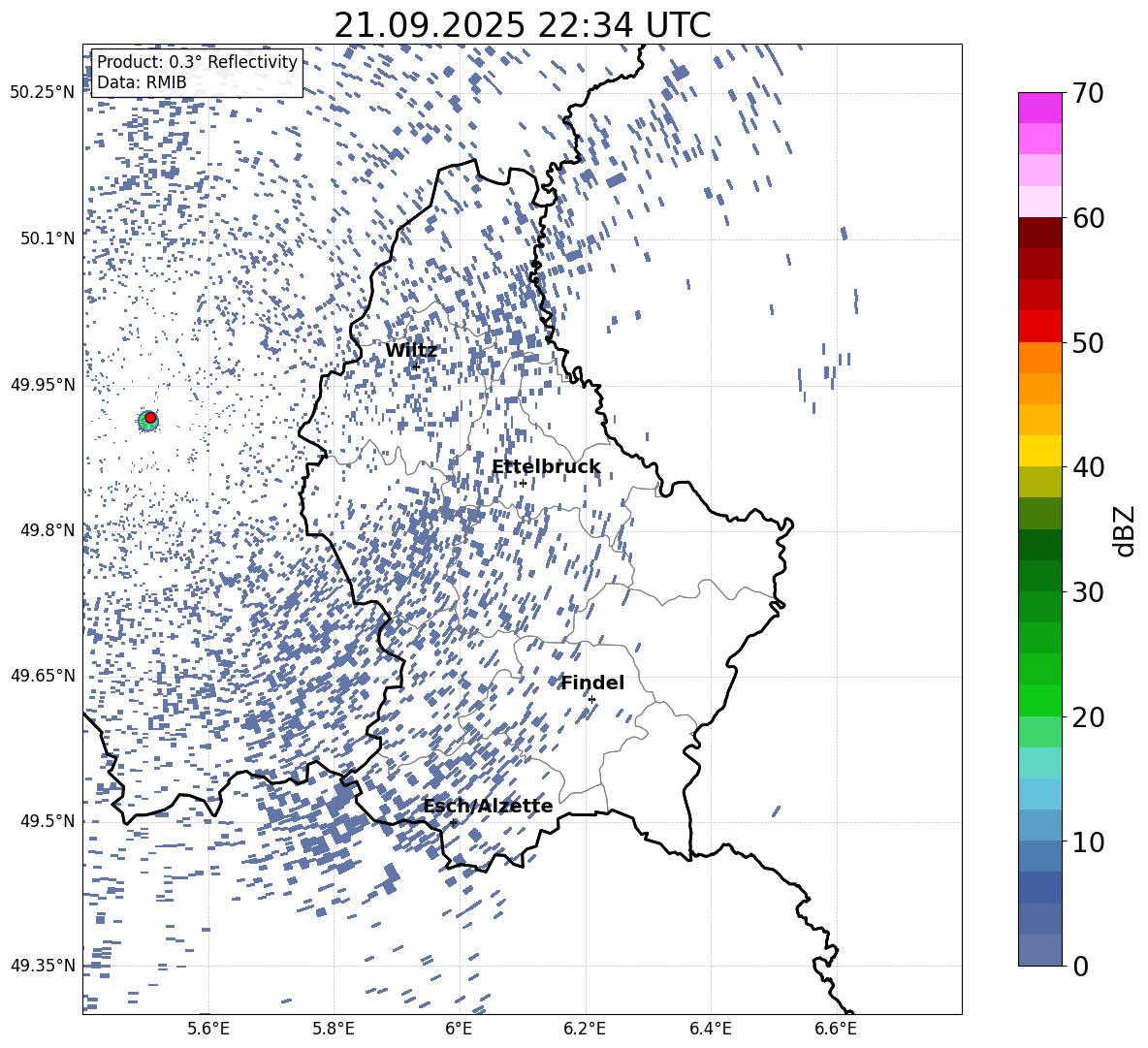Click the timestamp title 21.09.2025 22:34 UTC

[x=523, y=25]
